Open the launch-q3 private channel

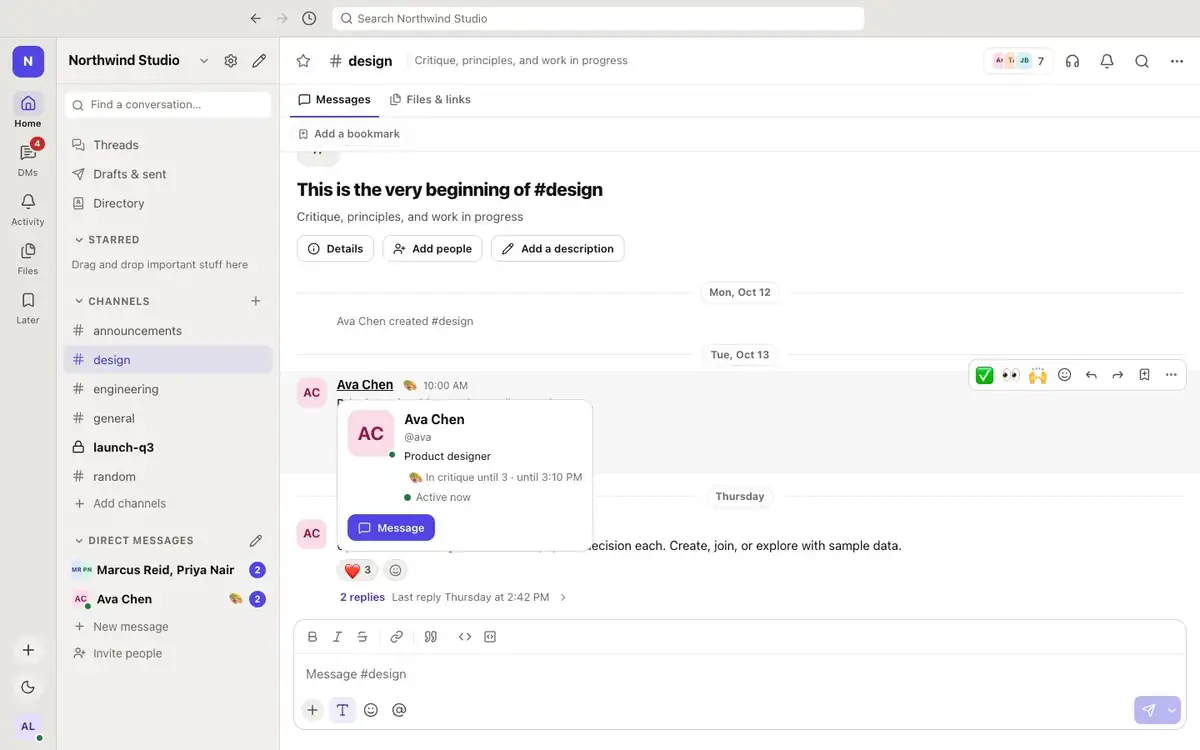(x=168, y=447)
